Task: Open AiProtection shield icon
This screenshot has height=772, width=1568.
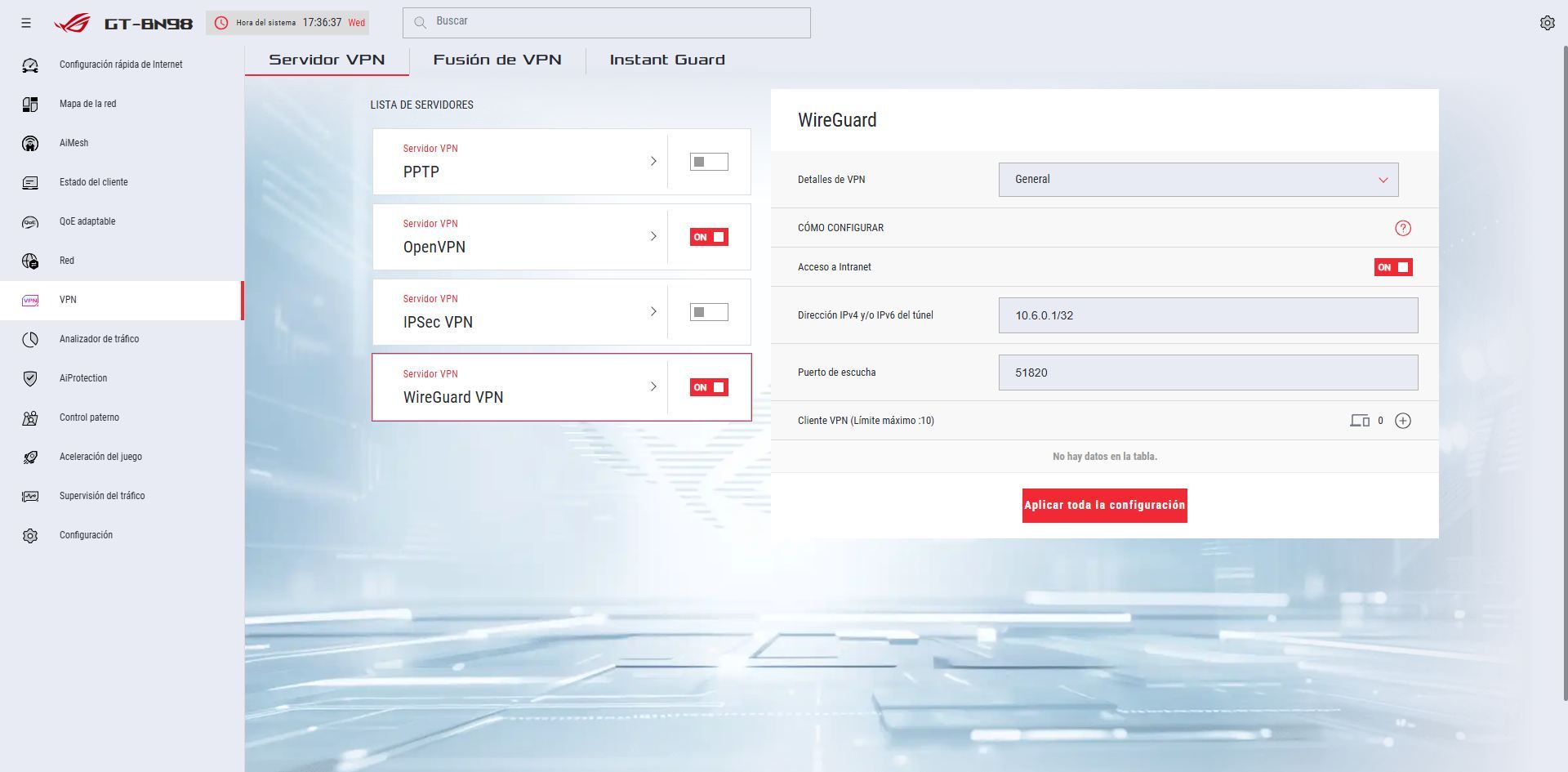Action: 30,378
